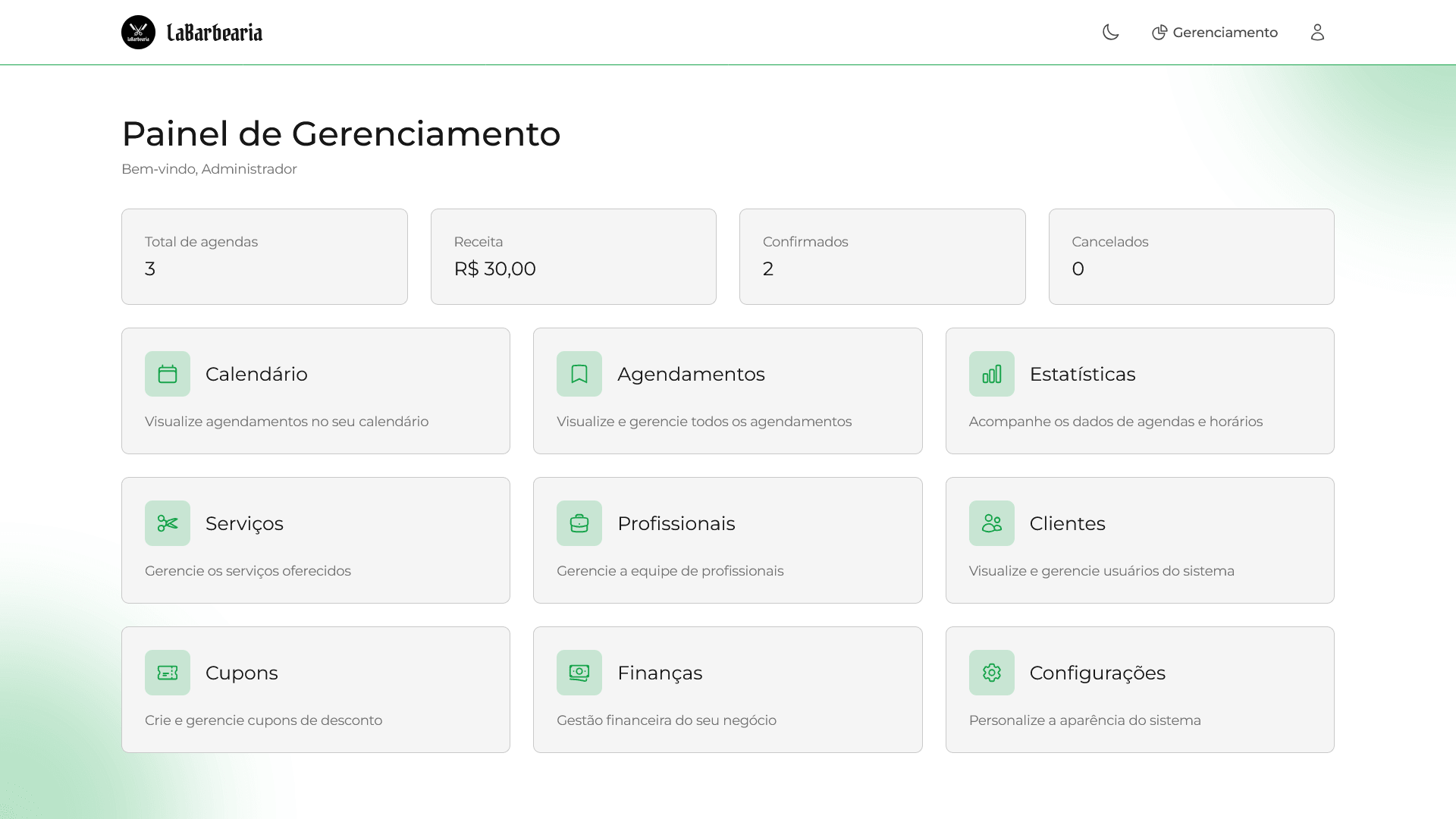Screen dimensions: 1456x819
Task: Click the Cupons ticket icon
Action: point(168,673)
